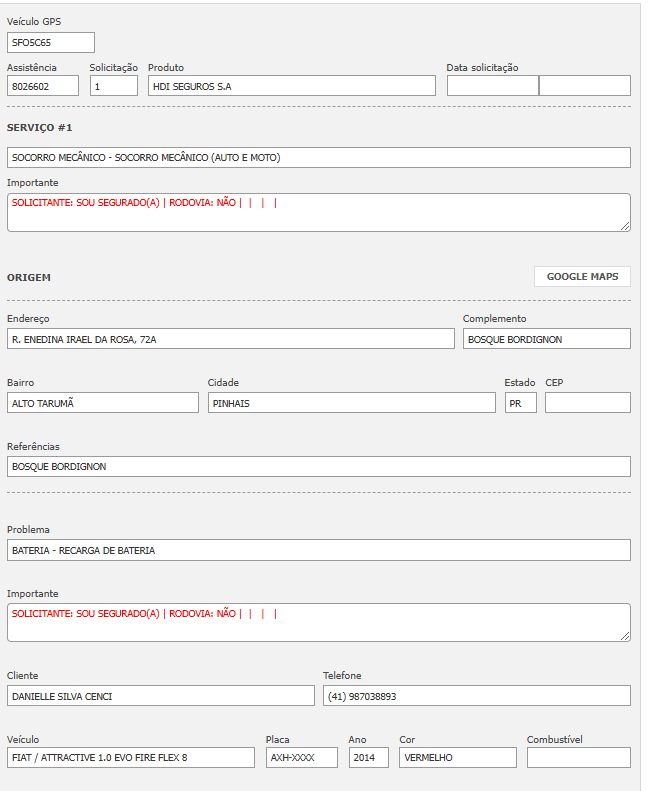
Task: Click the second Data solicitação box
Action: 584,86
